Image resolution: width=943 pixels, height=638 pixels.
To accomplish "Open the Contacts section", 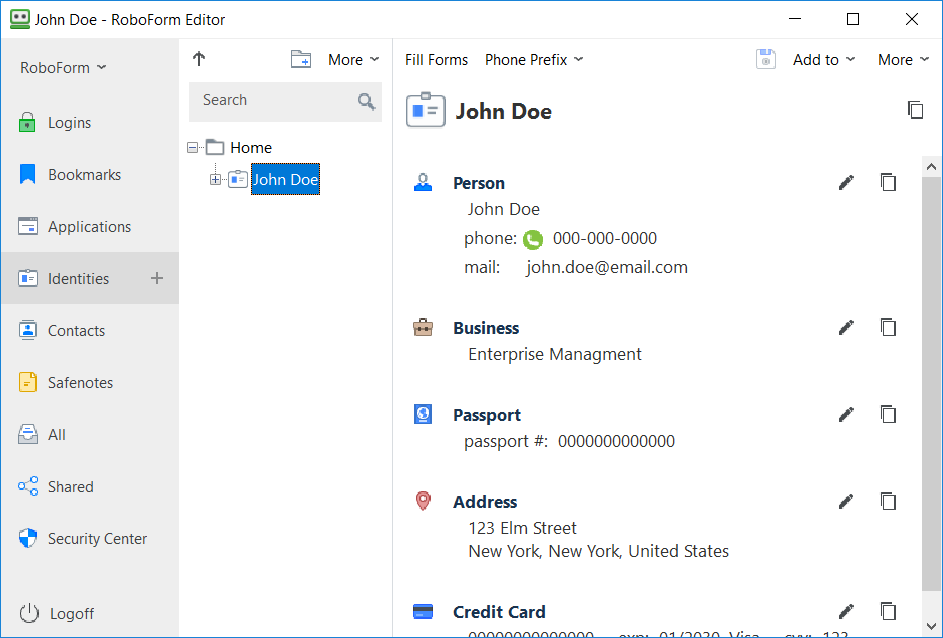I will [x=90, y=331].
